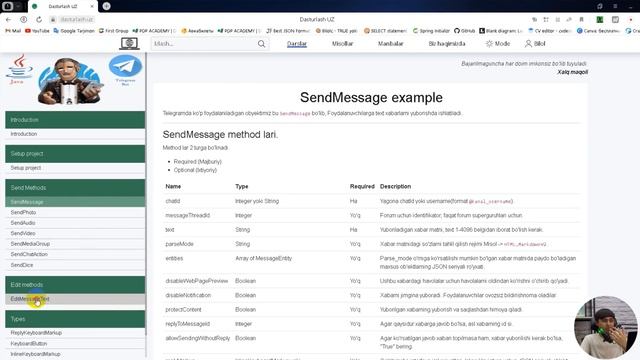Click the SendMessage example heading
Screen dimensions: 640x360
click(x=371, y=98)
